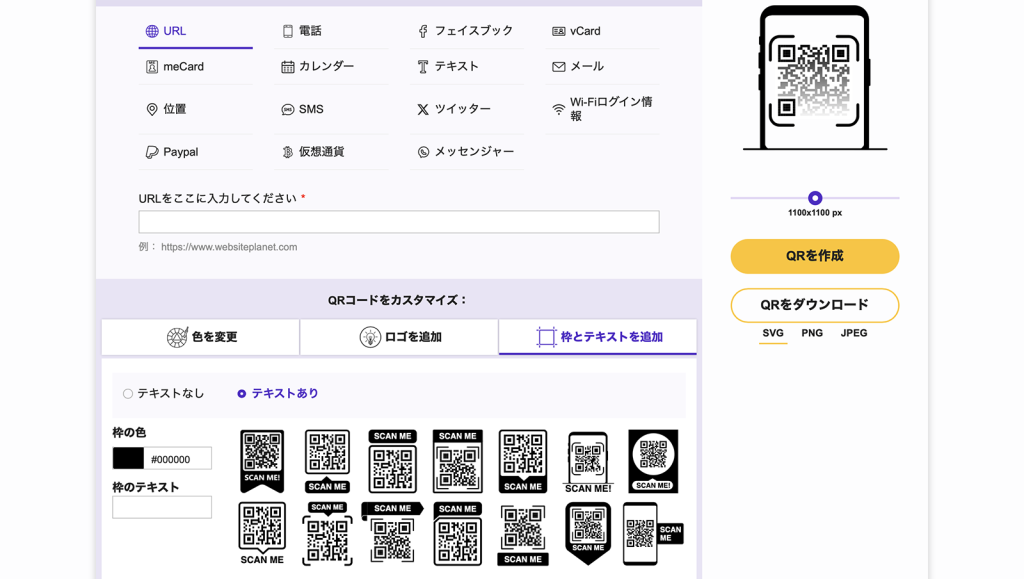Select phone frame with side SCAN ME tag
1024x579 pixels.
pos(653,533)
